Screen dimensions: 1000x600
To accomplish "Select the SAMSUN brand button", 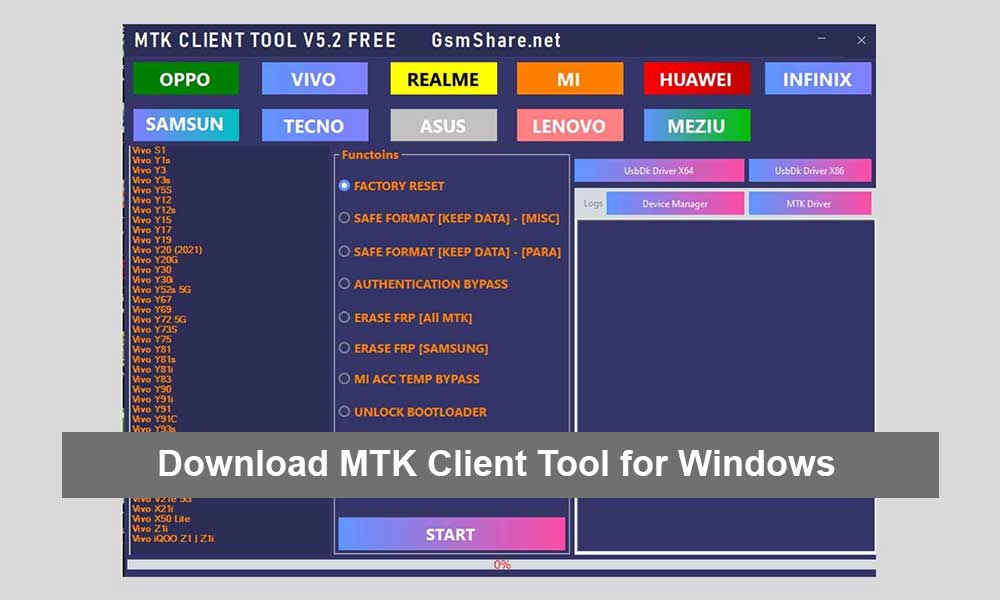I will 186,125.
